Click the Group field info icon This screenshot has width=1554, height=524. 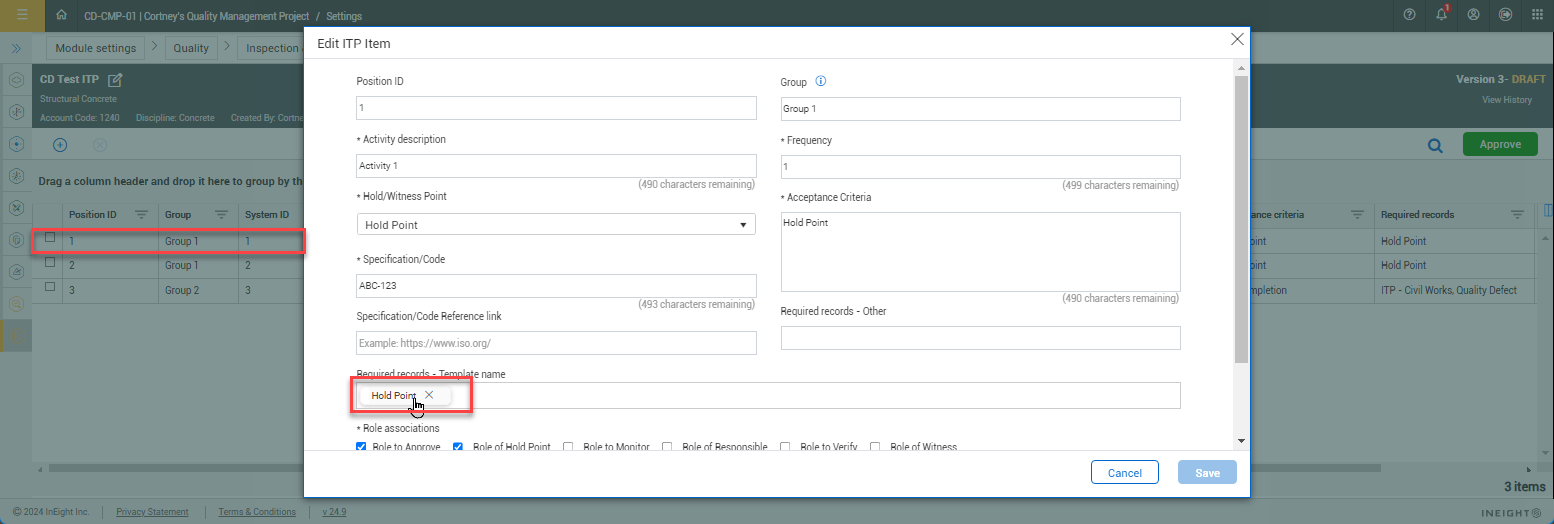821,82
